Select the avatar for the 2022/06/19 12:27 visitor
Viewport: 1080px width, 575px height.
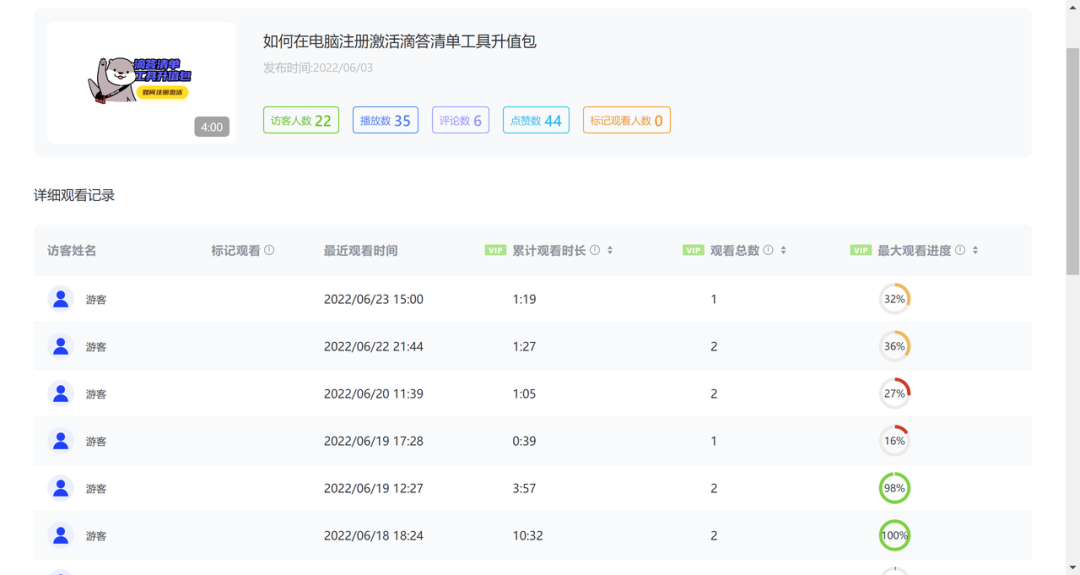[61, 488]
